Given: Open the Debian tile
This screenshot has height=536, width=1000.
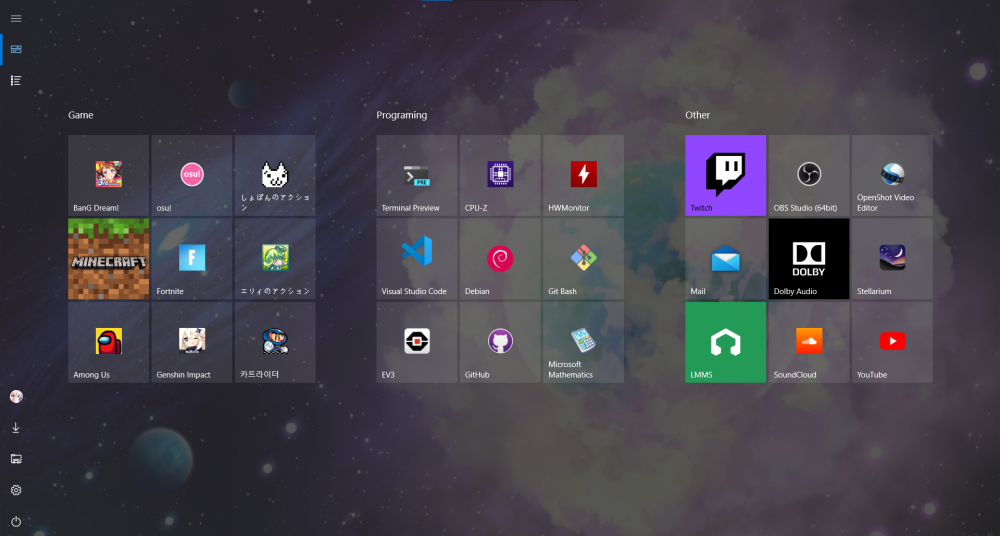Looking at the screenshot, I should coord(500,258).
